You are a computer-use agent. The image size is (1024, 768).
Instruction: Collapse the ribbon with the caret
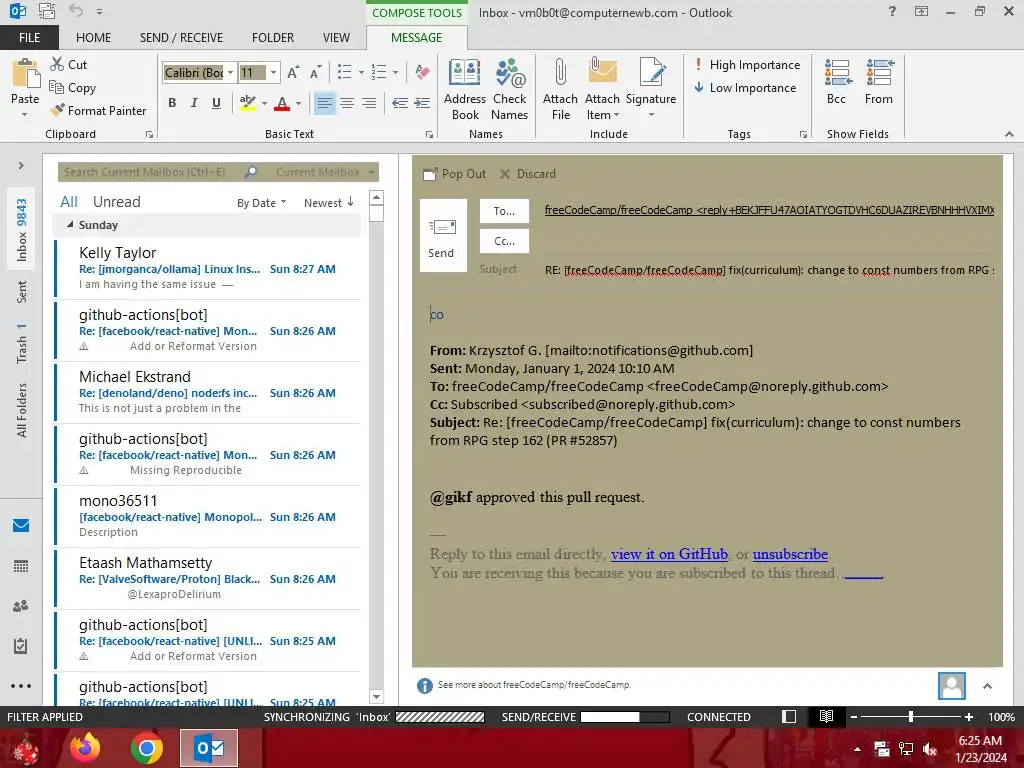(1009, 134)
